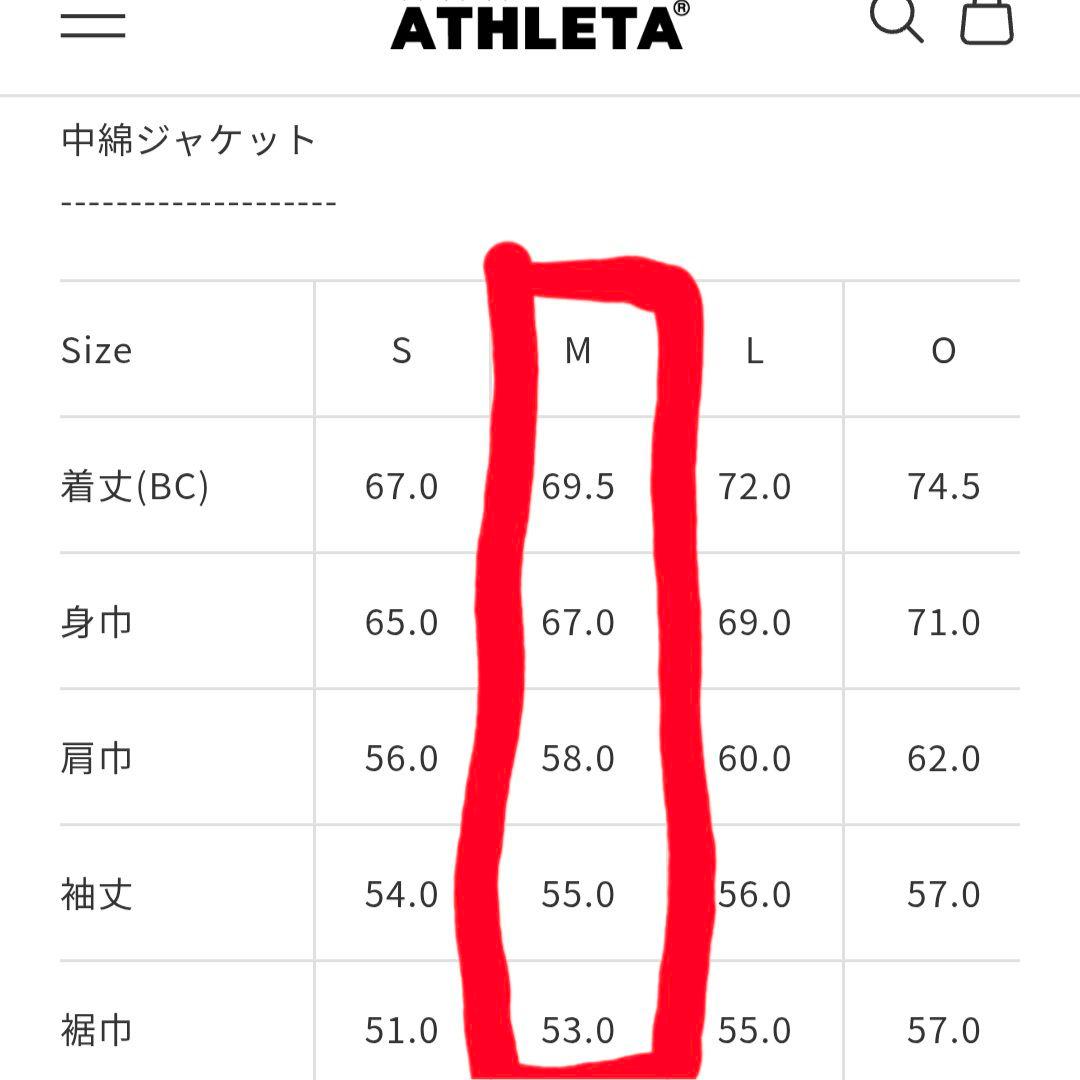Click the 裾巾 row label
The height and width of the screenshot is (1080, 1080).
96,1028
